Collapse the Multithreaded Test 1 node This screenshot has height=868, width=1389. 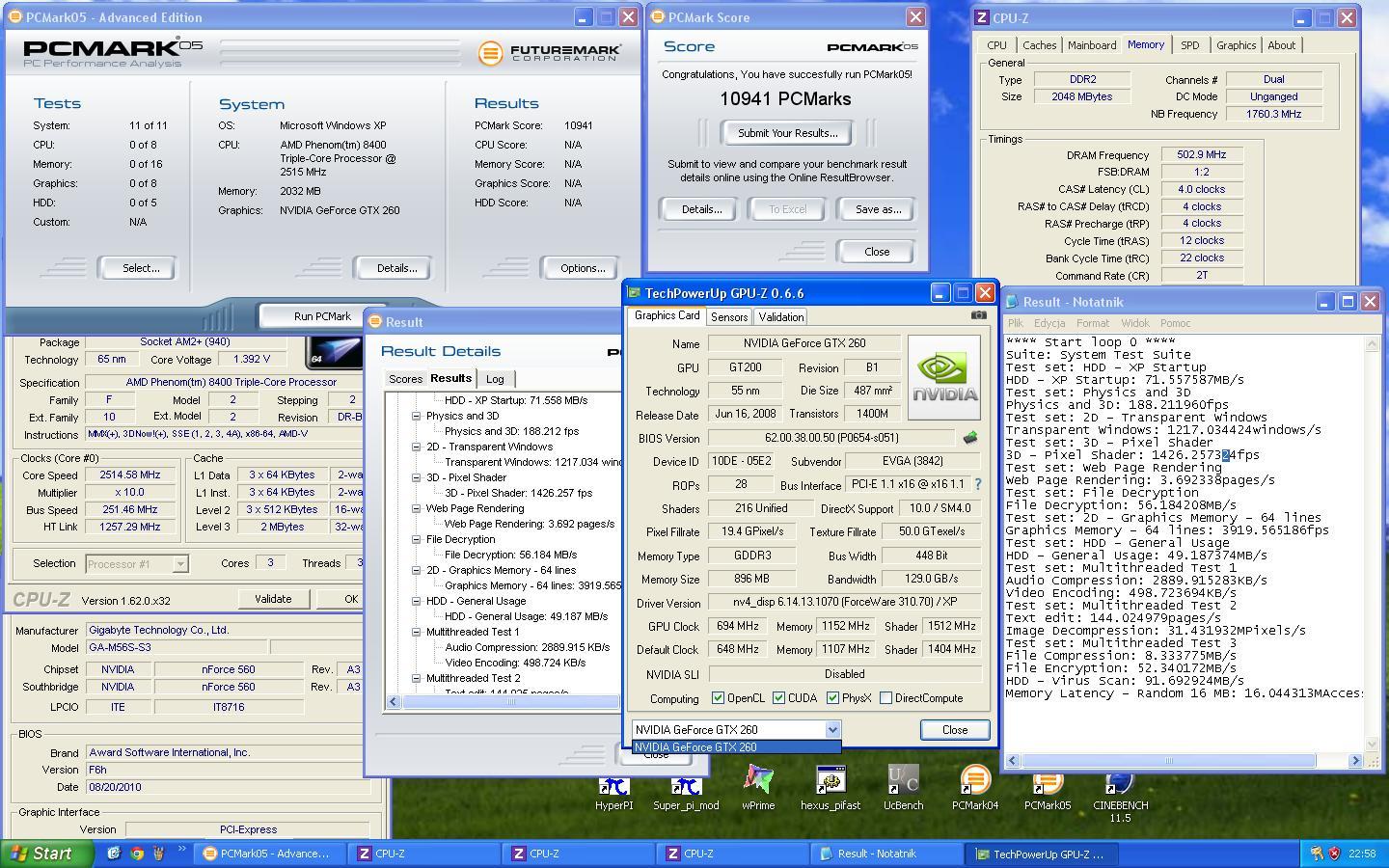point(417,632)
